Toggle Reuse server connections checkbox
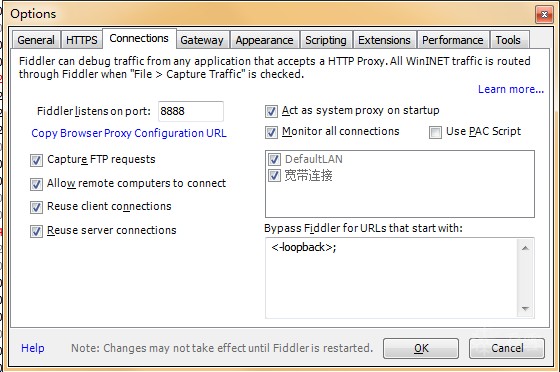 [36, 231]
